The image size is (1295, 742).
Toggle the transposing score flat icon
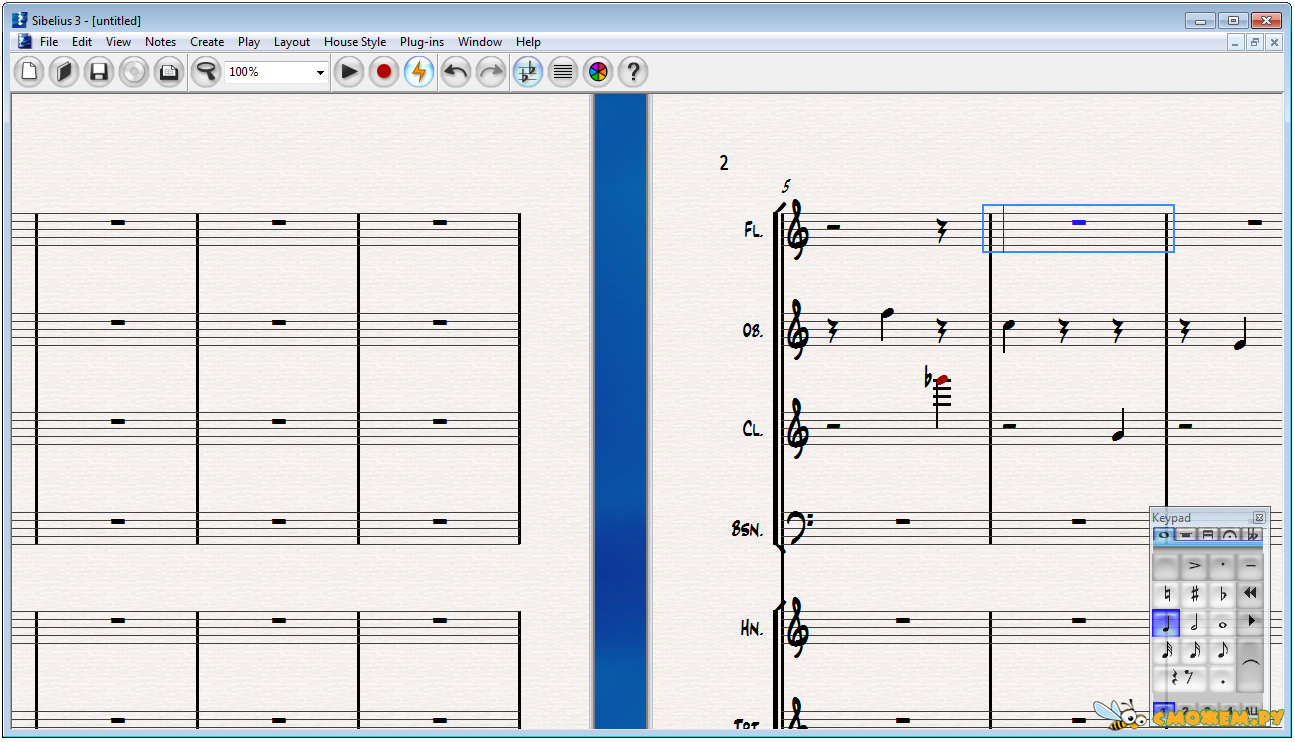point(528,72)
